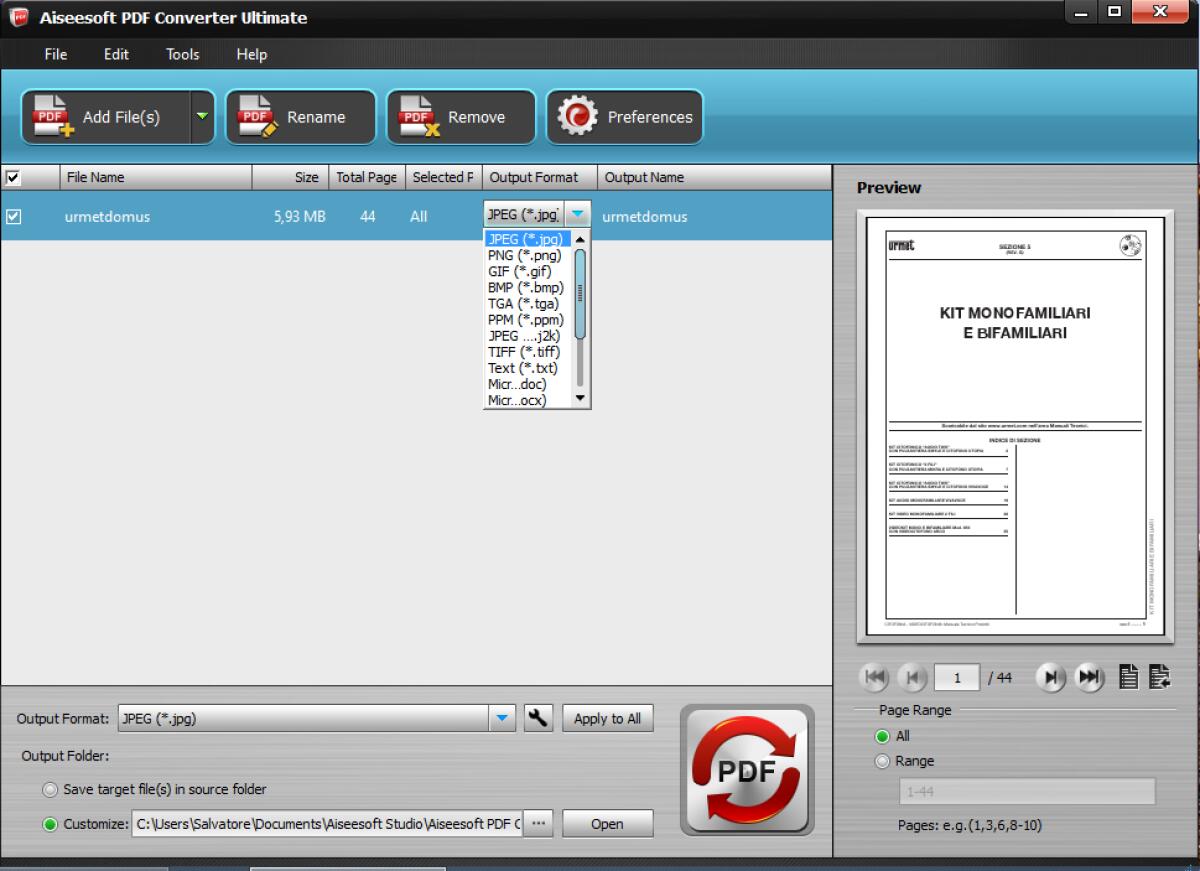Start conversion with the large PDF button
This screenshot has width=1200, height=871.
[x=745, y=768]
